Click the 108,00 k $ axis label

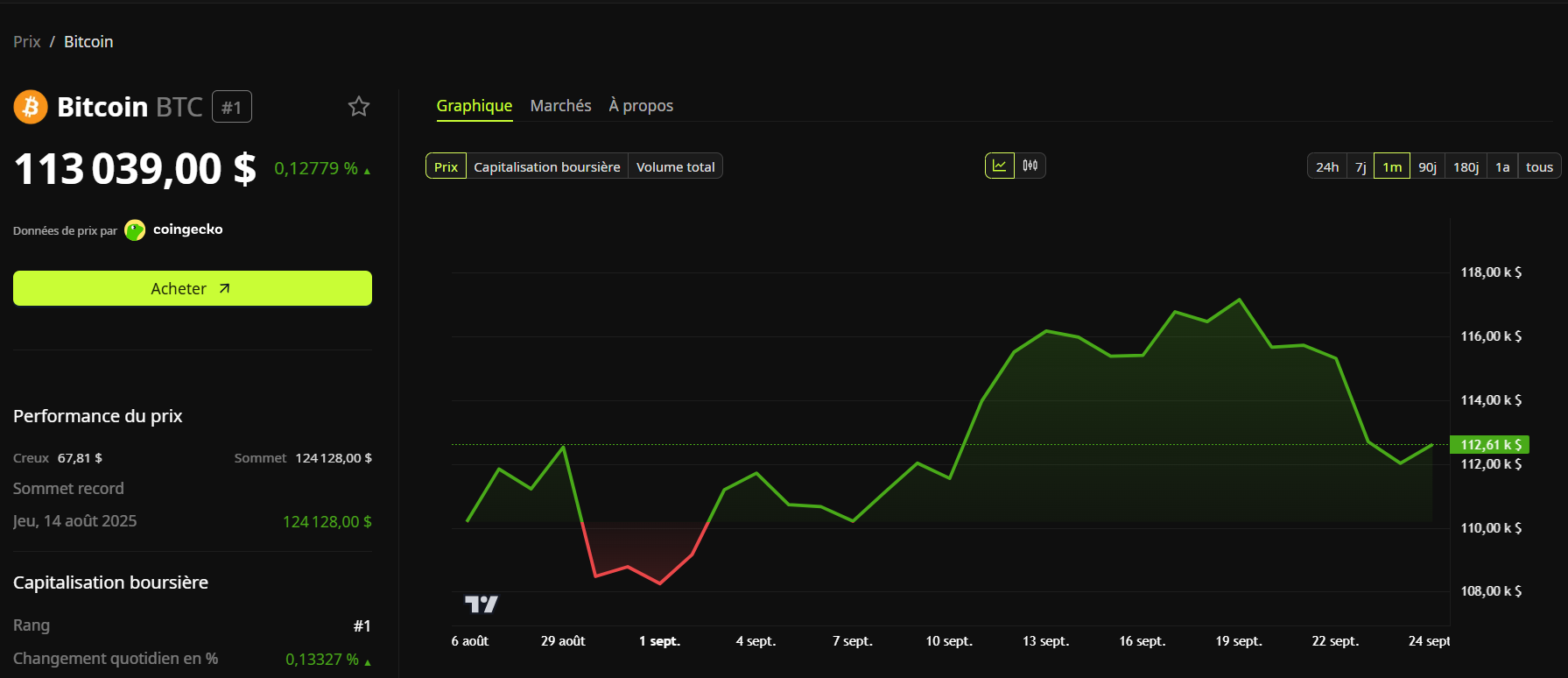1491,591
